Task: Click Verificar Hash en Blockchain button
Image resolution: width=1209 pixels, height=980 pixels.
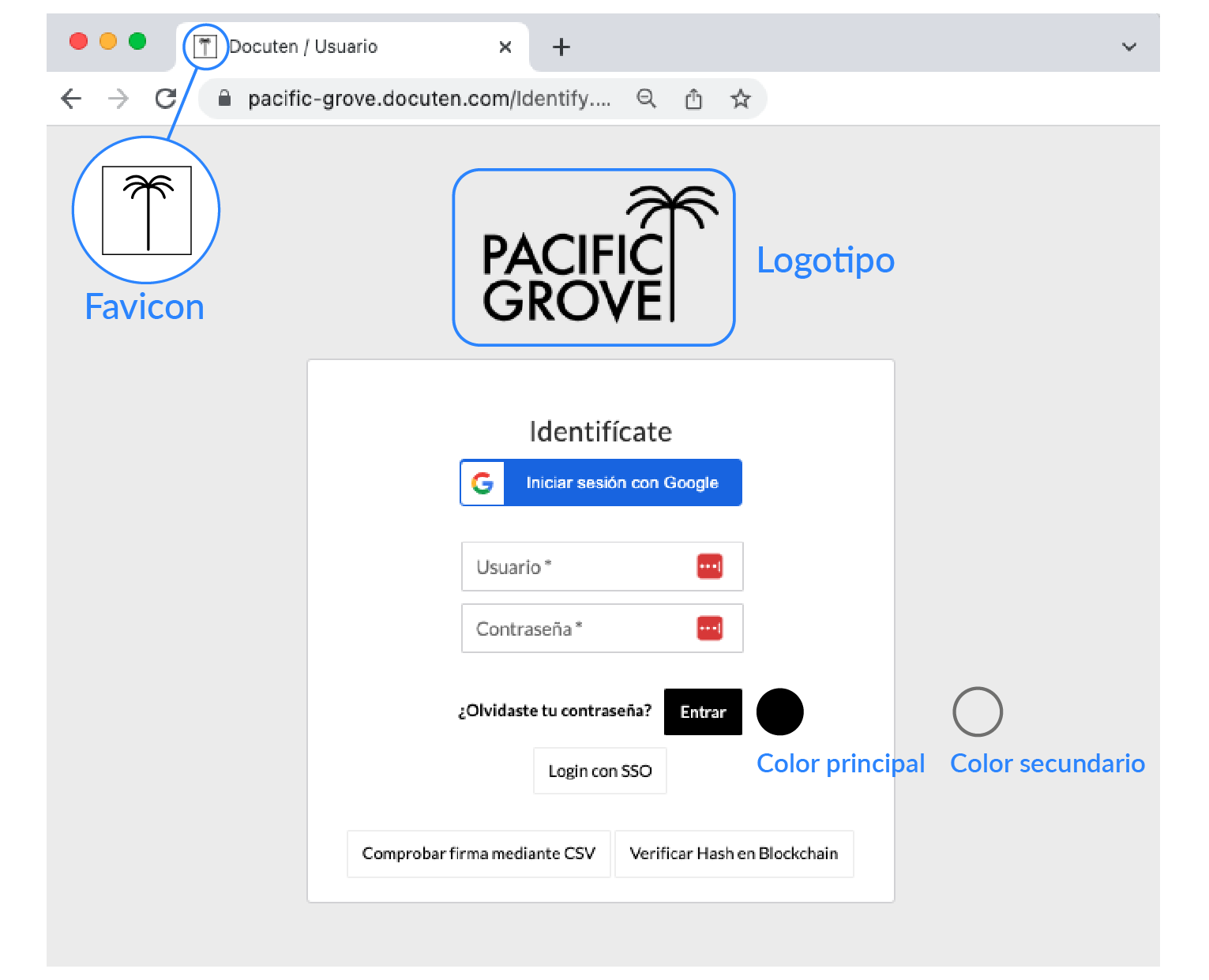Action: pos(734,854)
